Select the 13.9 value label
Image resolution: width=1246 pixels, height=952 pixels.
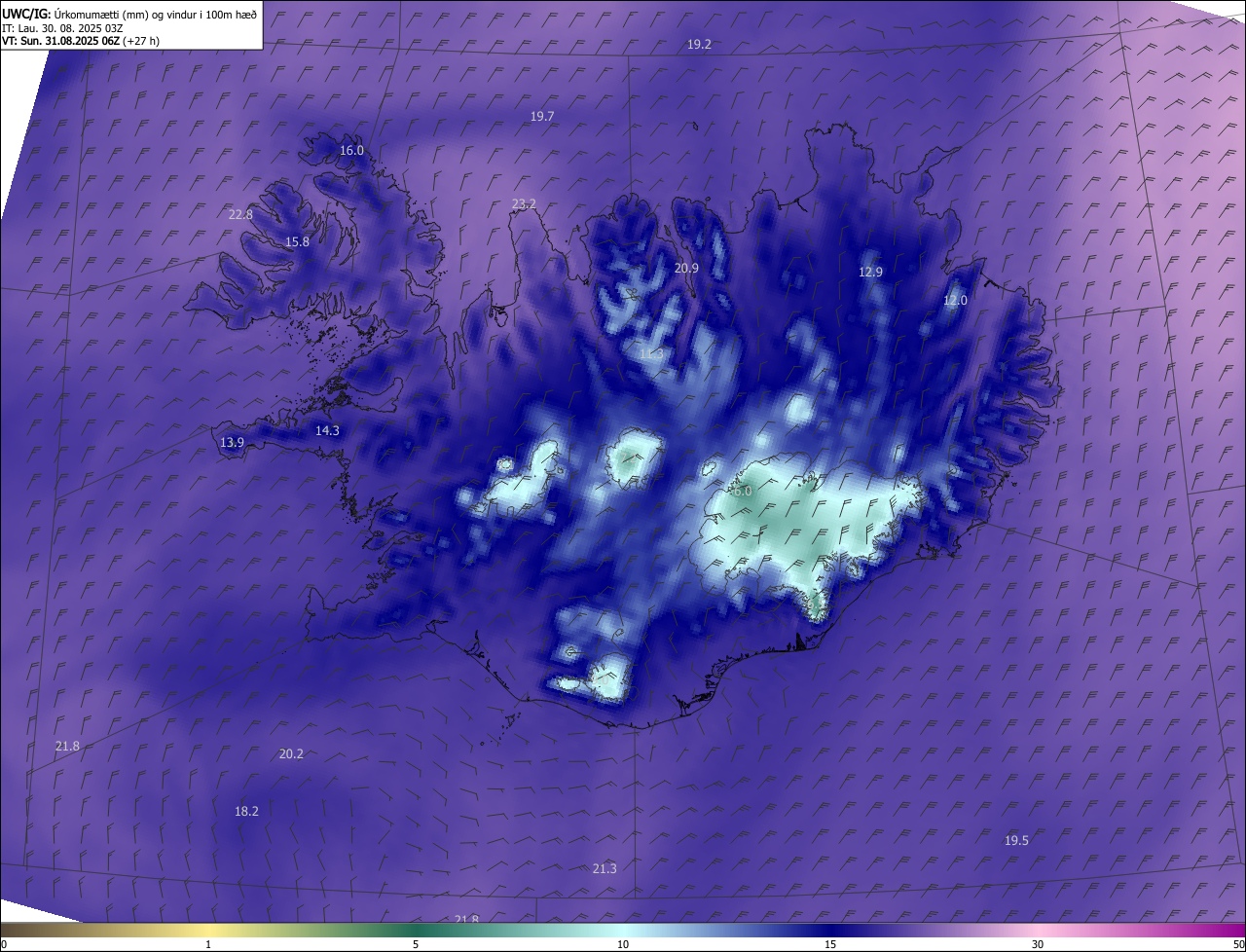232,443
